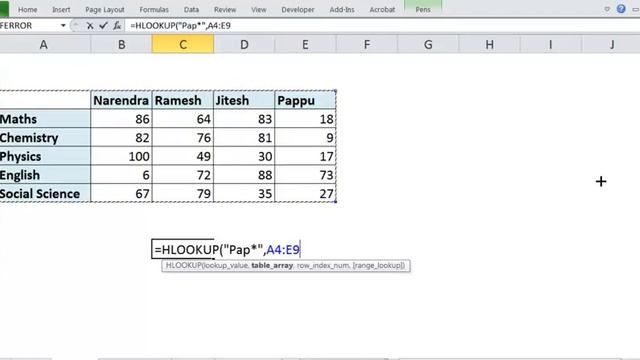Screen dimensions: 640x360
Task: Click inside the formula bar text
Action: [180, 26]
